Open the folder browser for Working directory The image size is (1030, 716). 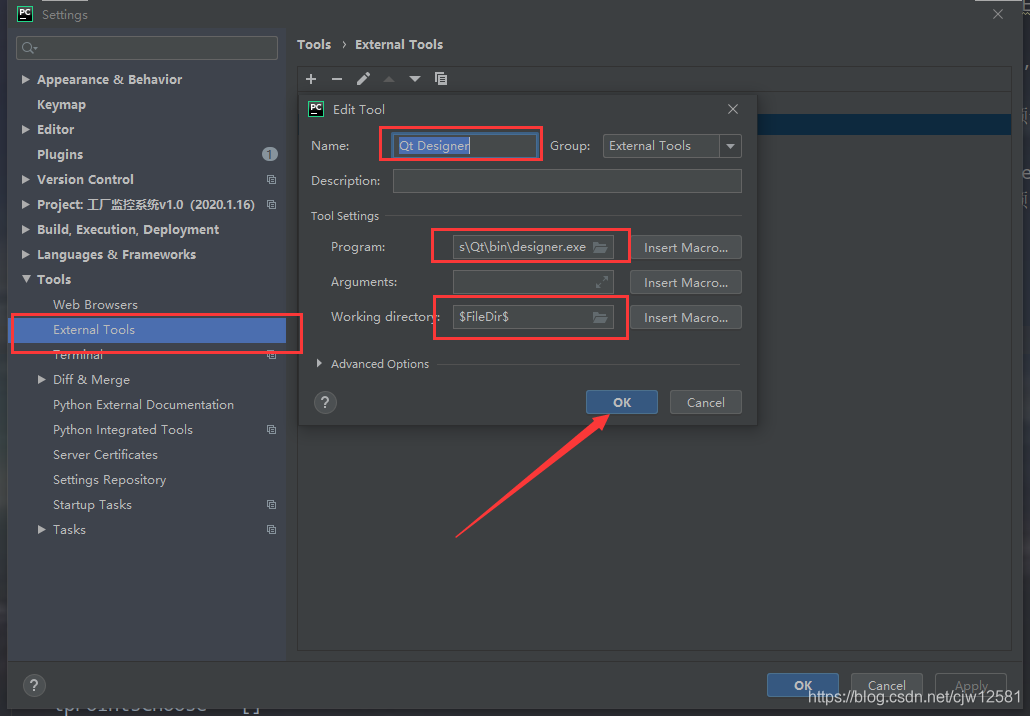600,316
